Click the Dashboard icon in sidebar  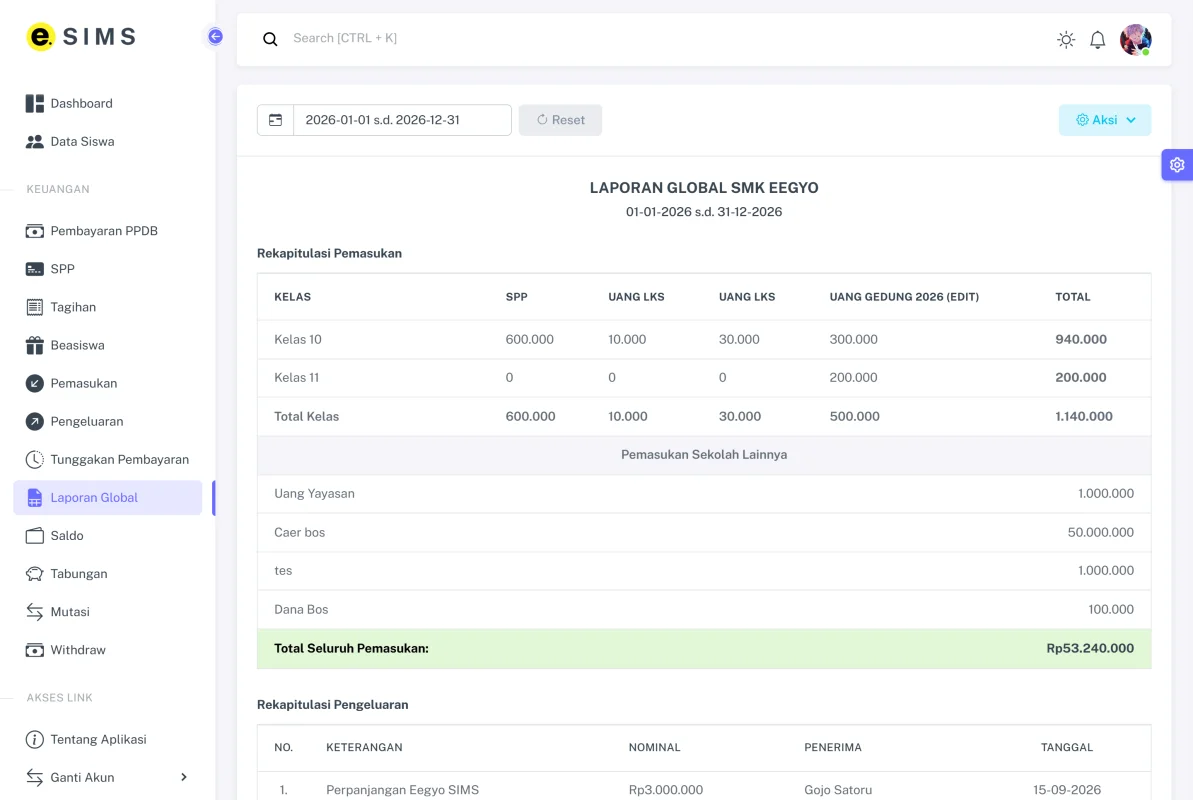(x=34, y=104)
